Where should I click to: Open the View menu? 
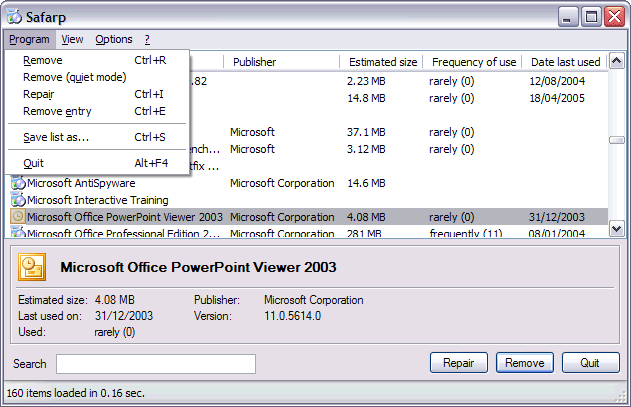tap(72, 40)
